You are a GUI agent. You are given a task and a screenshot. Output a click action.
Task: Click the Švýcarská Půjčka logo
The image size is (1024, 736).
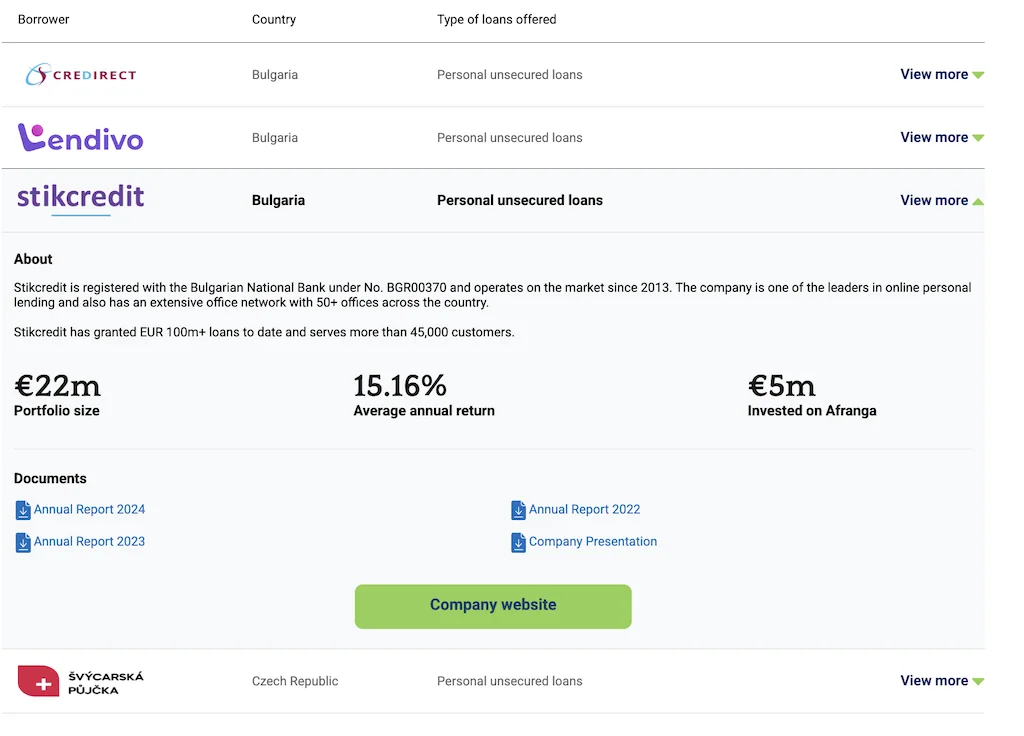[x=80, y=682]
